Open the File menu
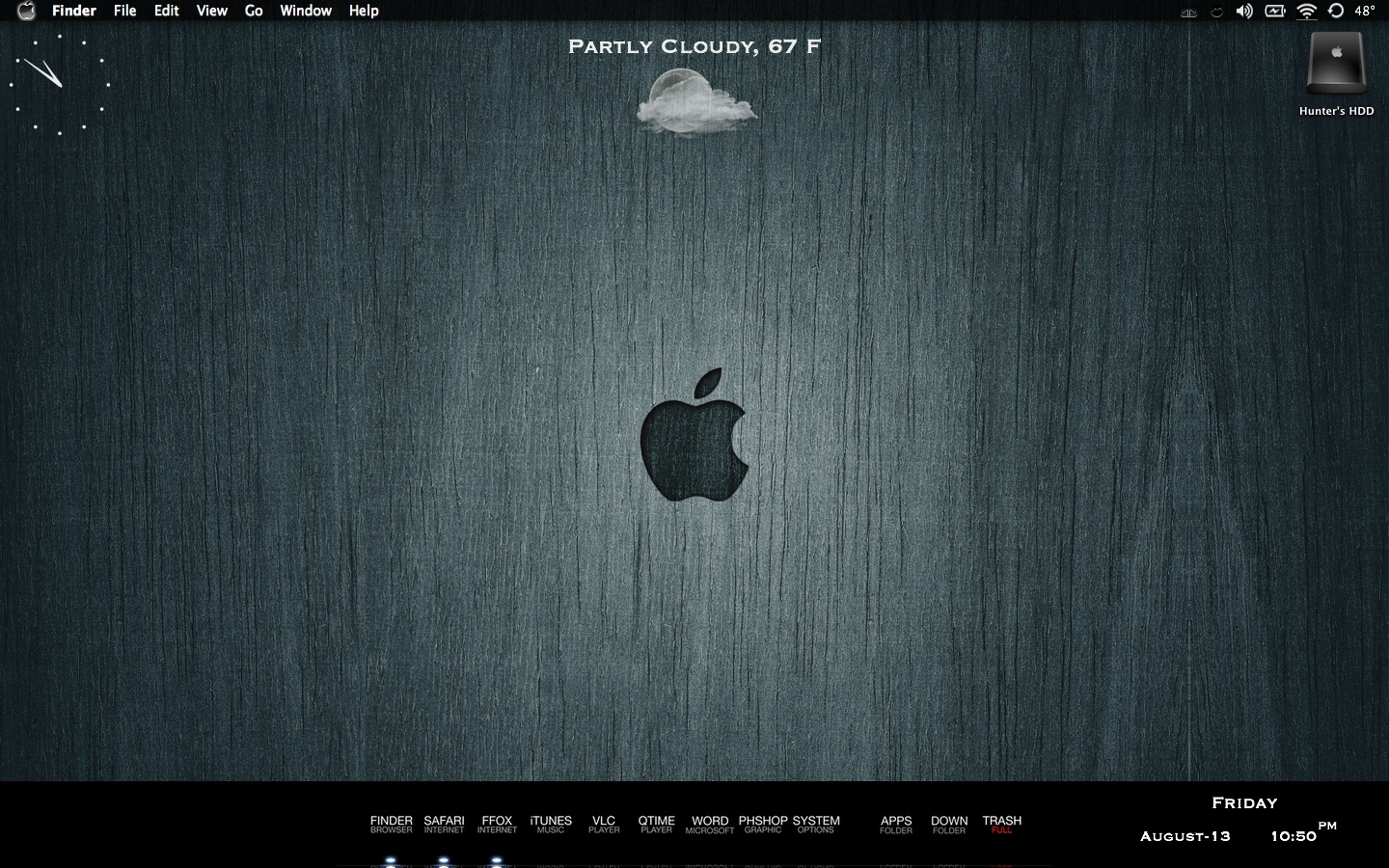 124,11
